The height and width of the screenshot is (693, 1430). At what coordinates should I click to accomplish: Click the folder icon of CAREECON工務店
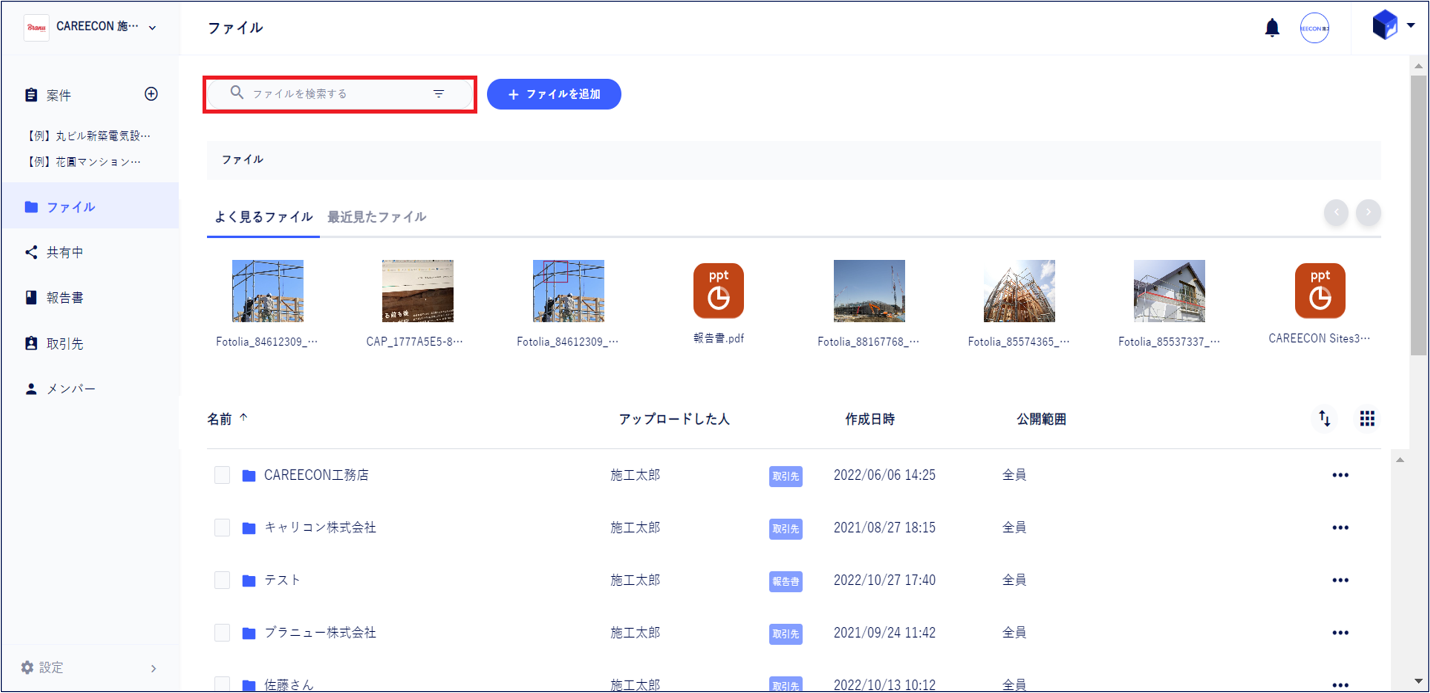tap(249, 476)
